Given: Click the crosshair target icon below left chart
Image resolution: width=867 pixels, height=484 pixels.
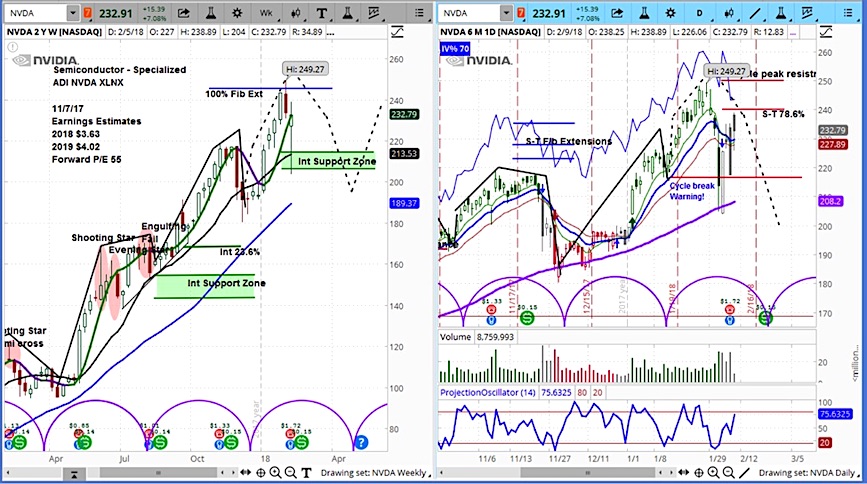Looking at the screenshot, I should click(x=260, y=472).
